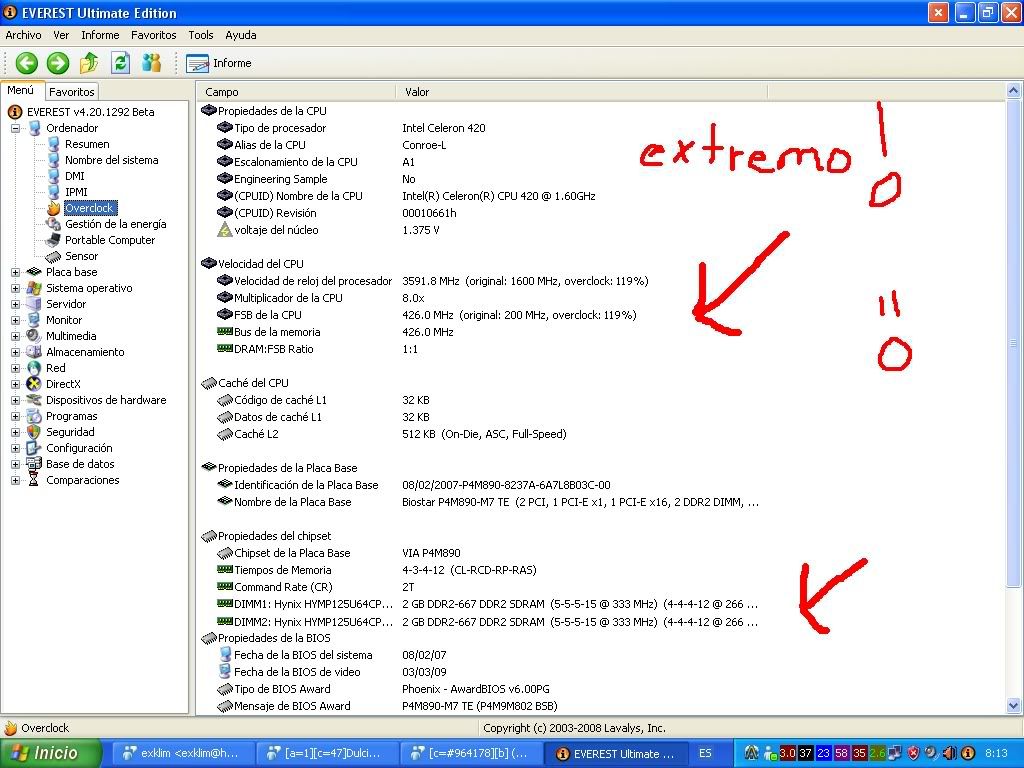Select Gestión de la energía in the tree
The image size is (1024, 768).
pos(116,224)
